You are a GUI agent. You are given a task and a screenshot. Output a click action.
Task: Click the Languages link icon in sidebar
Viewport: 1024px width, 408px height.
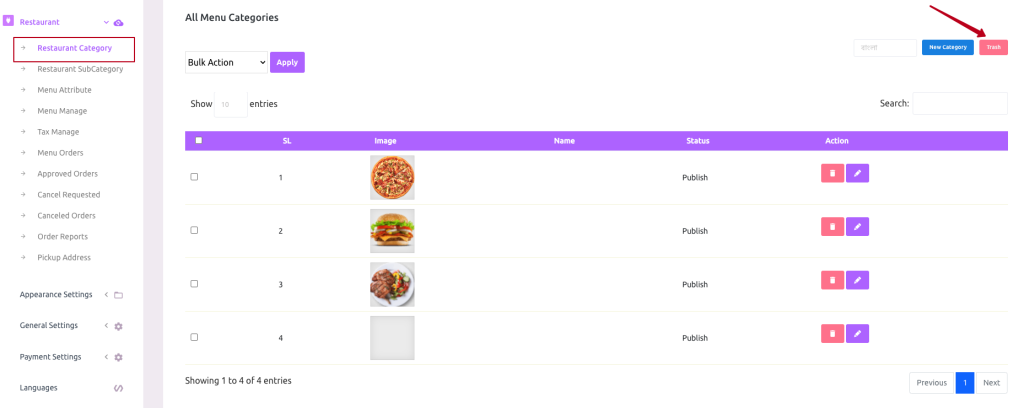pyautogui.click(x=118, y=388)
